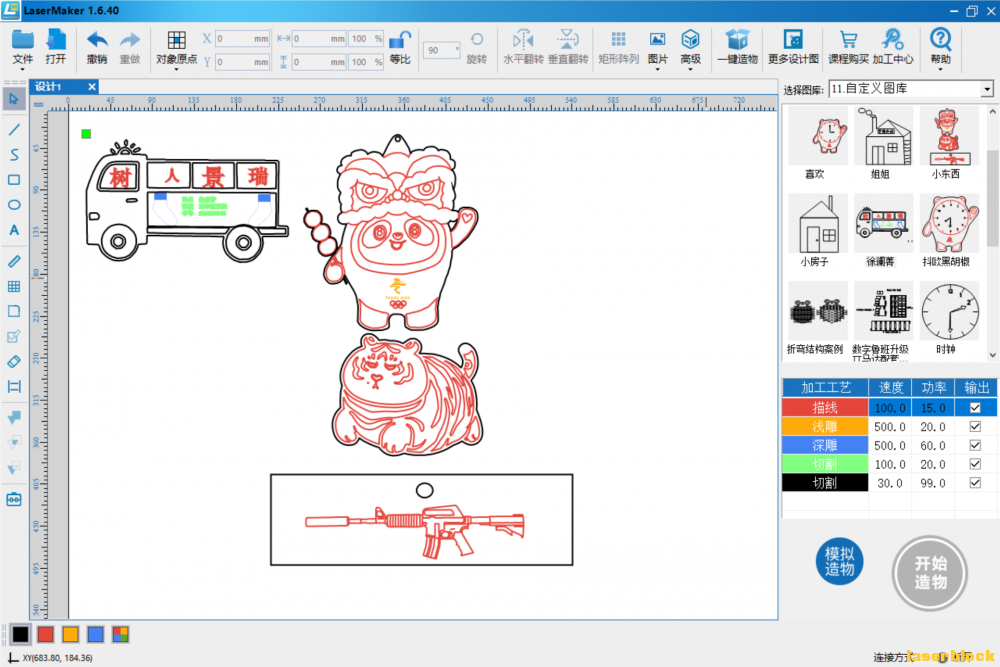Flip vertically with 垂直翻转
The height and width of the screenshot is (667, 1000).
(568, 47)
